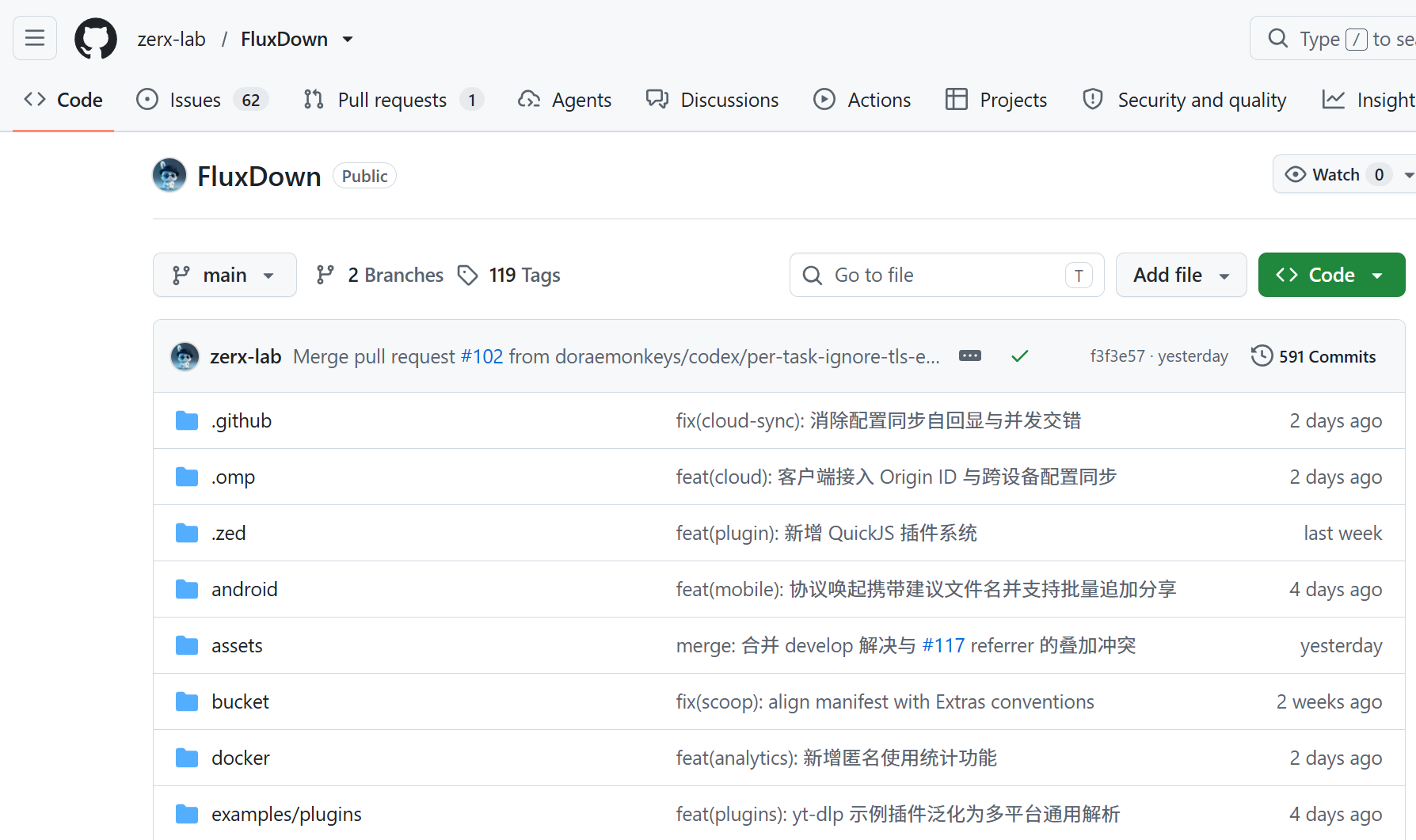Open the 'feat(plugin): 新增 QuickJS 插件系统' commit
The image size is (1416, 840).
(827, 533)
